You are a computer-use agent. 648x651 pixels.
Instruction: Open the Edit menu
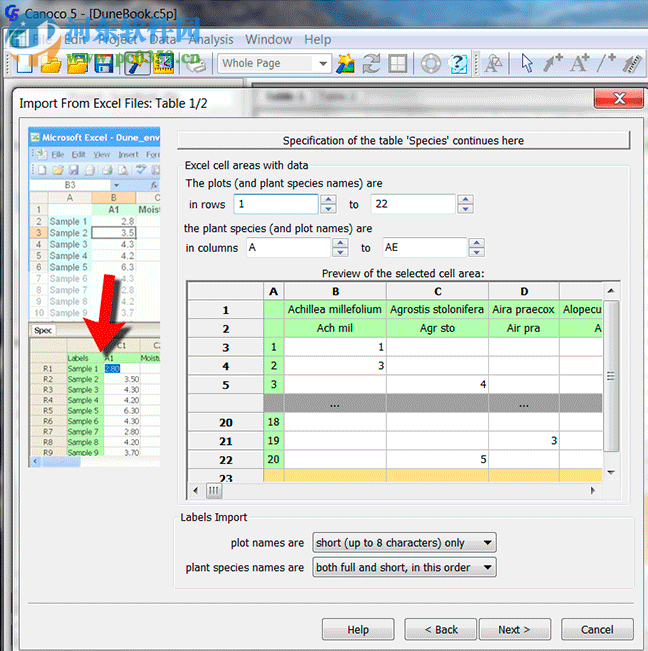[x=75, y=39]
